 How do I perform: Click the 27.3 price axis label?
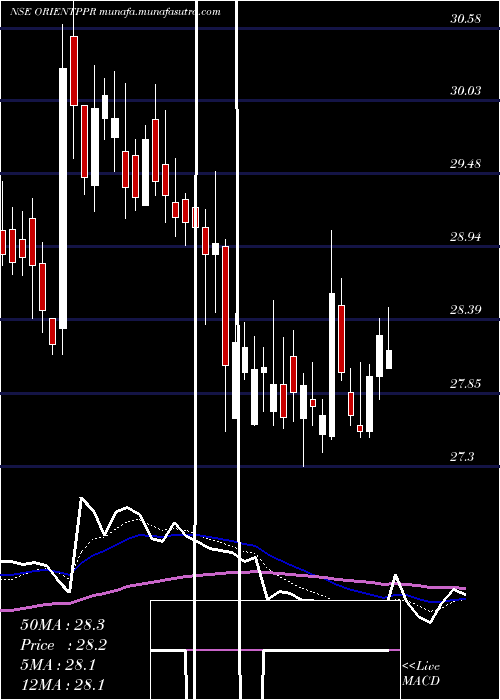pyautogui.click(x=462, y=457)
